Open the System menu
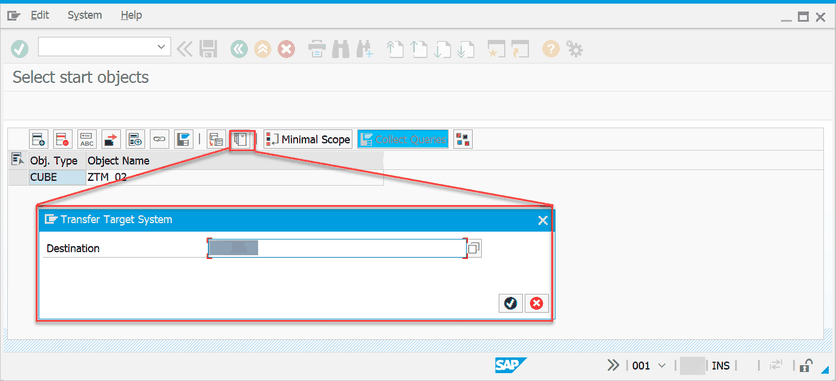836x381 pixels. click(84, 15)
